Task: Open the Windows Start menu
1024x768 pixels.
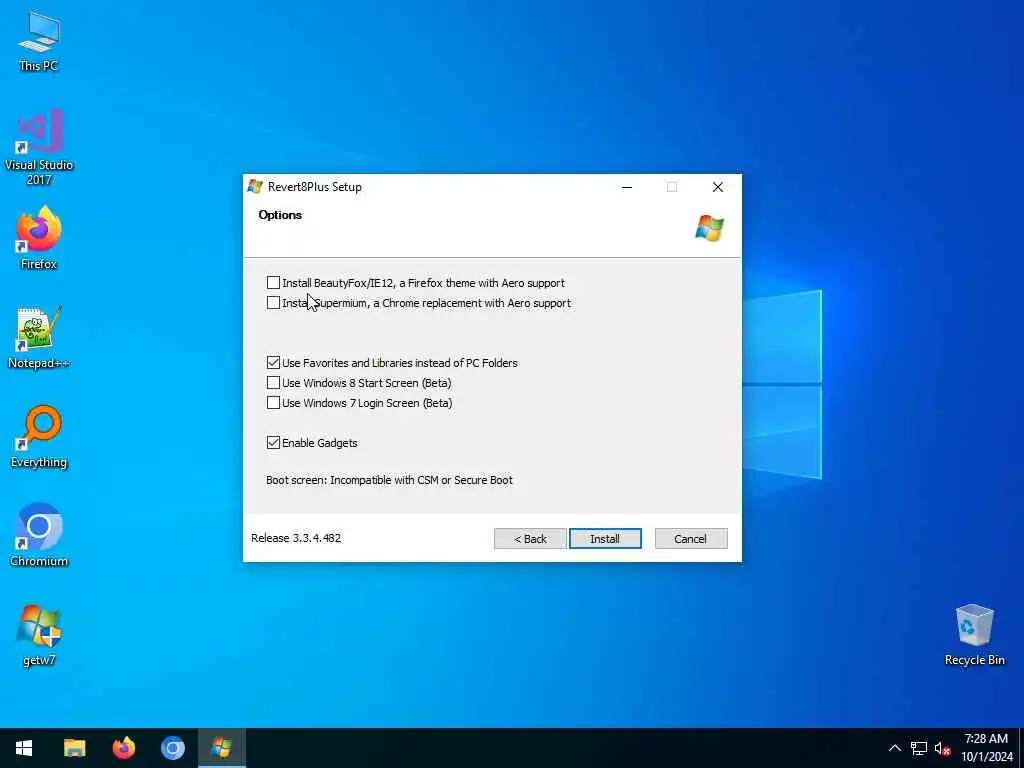Action: pos(24,748)
